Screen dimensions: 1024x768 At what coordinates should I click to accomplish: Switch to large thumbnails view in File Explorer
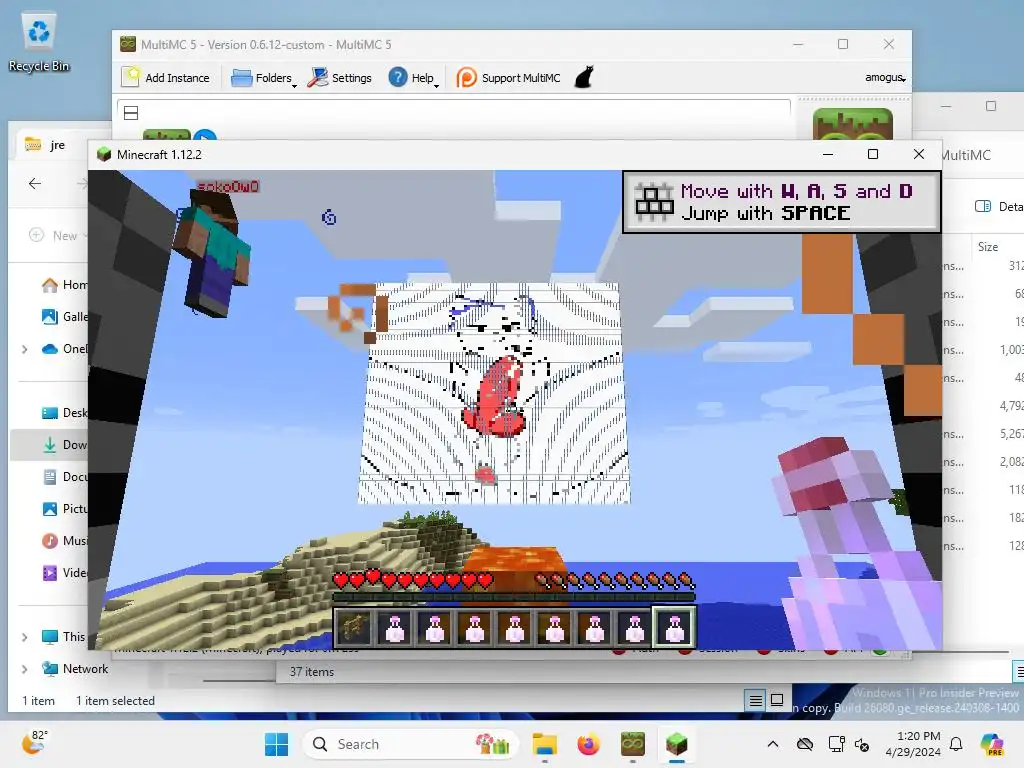pyautogui.click(x=776, y=700)
